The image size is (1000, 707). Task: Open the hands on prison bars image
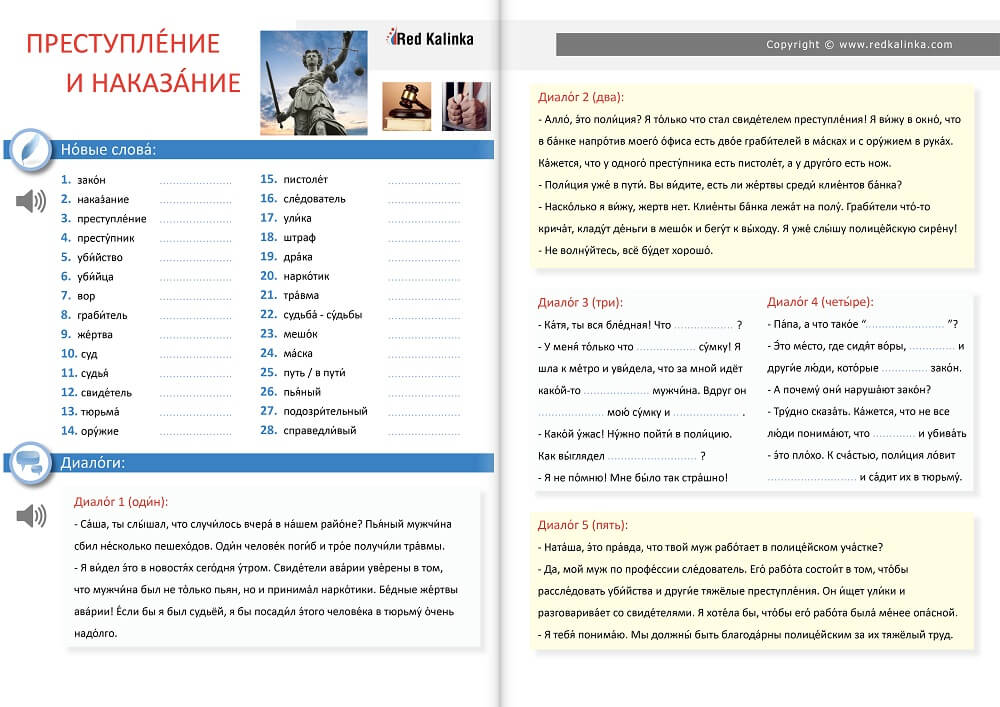(x=466, y=106)
